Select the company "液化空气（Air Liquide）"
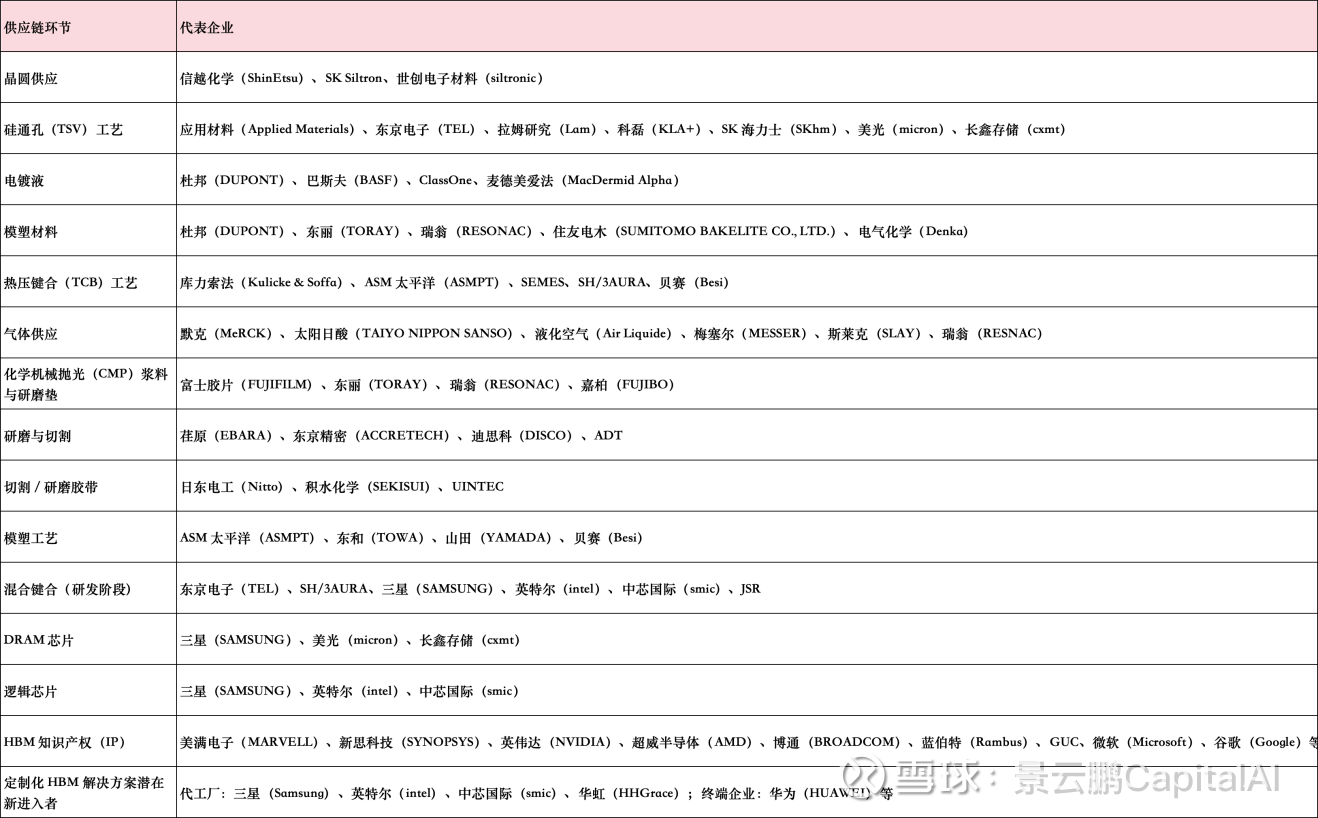This screenshot has height=818, width=1318. (x=604, y=333)
